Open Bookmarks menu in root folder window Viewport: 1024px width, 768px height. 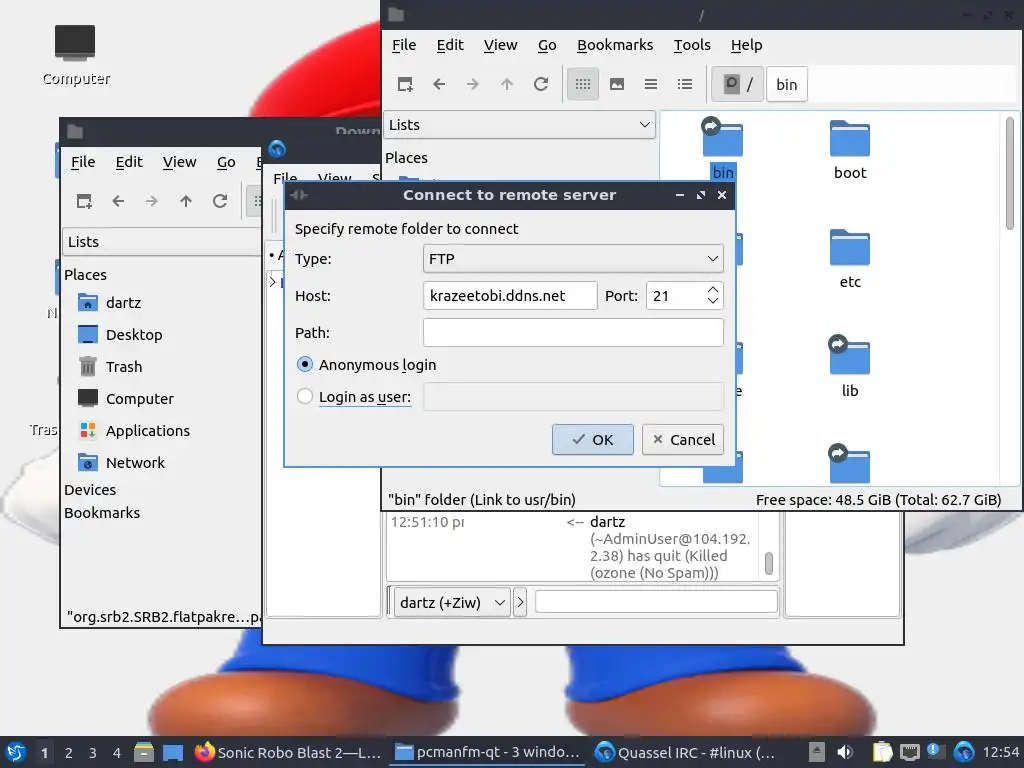coord(615,45)
